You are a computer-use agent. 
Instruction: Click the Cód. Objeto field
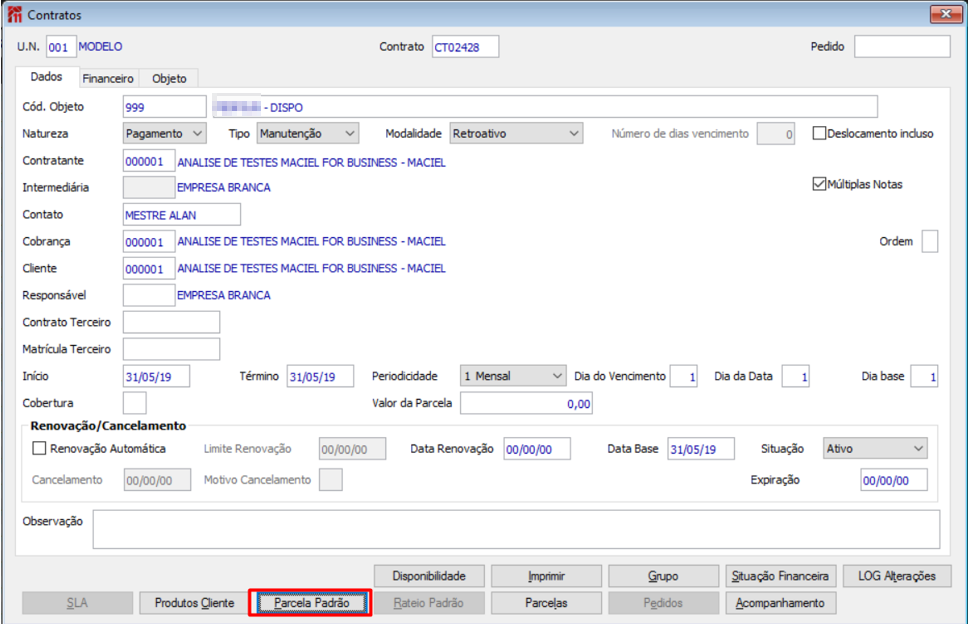tap(164, 107)
